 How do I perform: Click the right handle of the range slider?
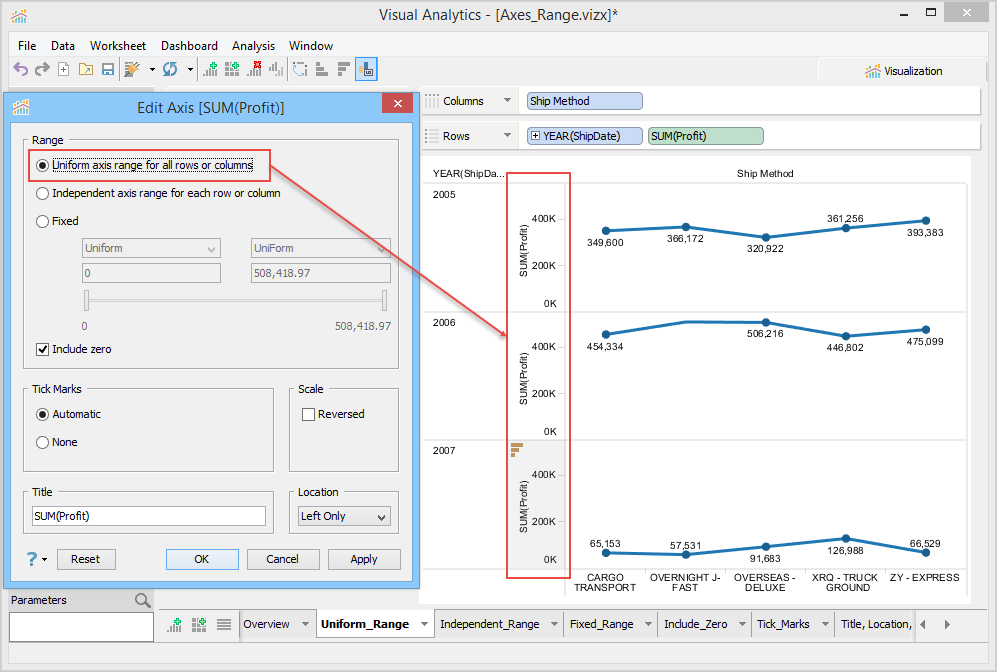[385, 300]
